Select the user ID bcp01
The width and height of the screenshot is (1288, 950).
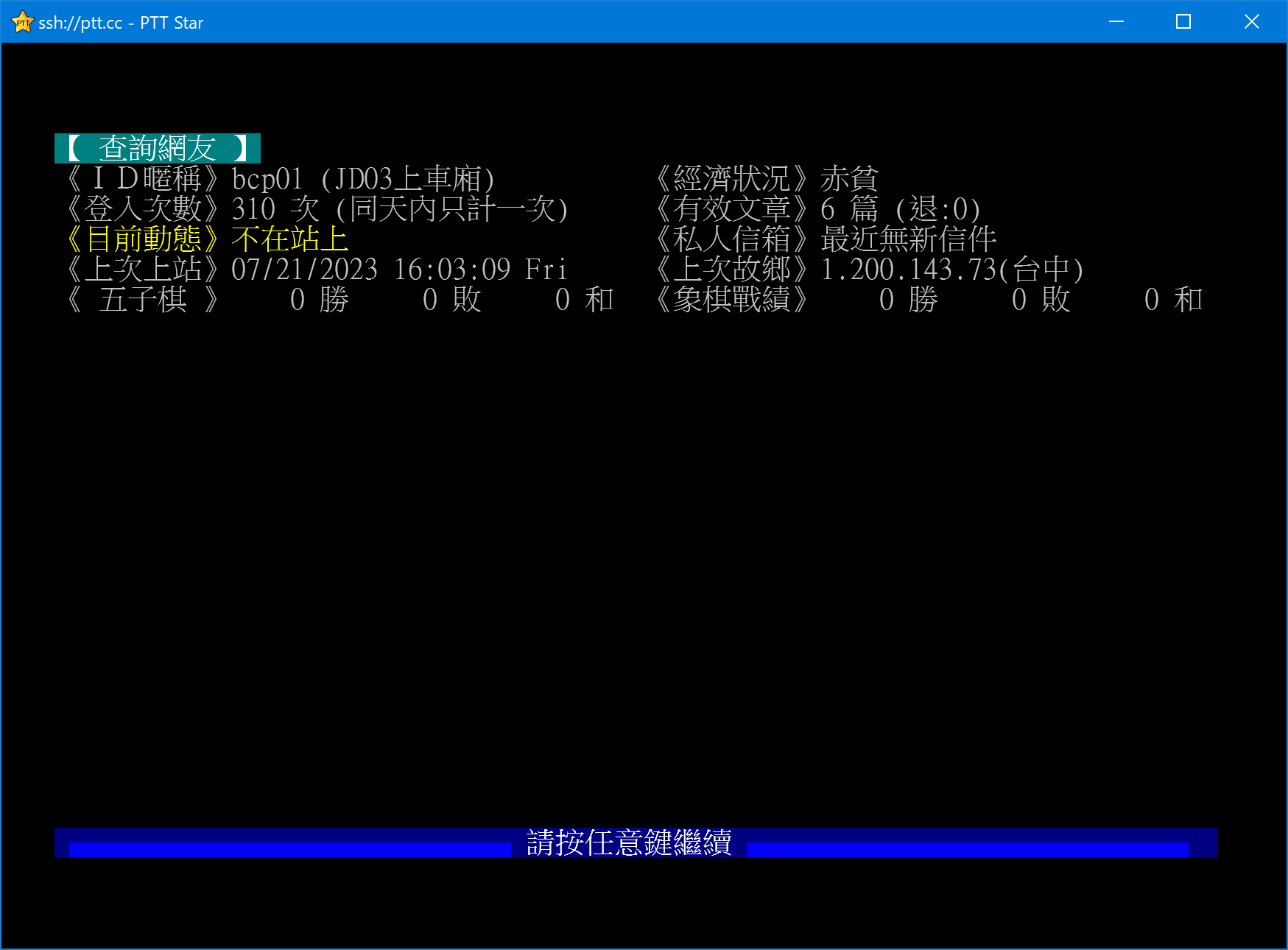267,179
